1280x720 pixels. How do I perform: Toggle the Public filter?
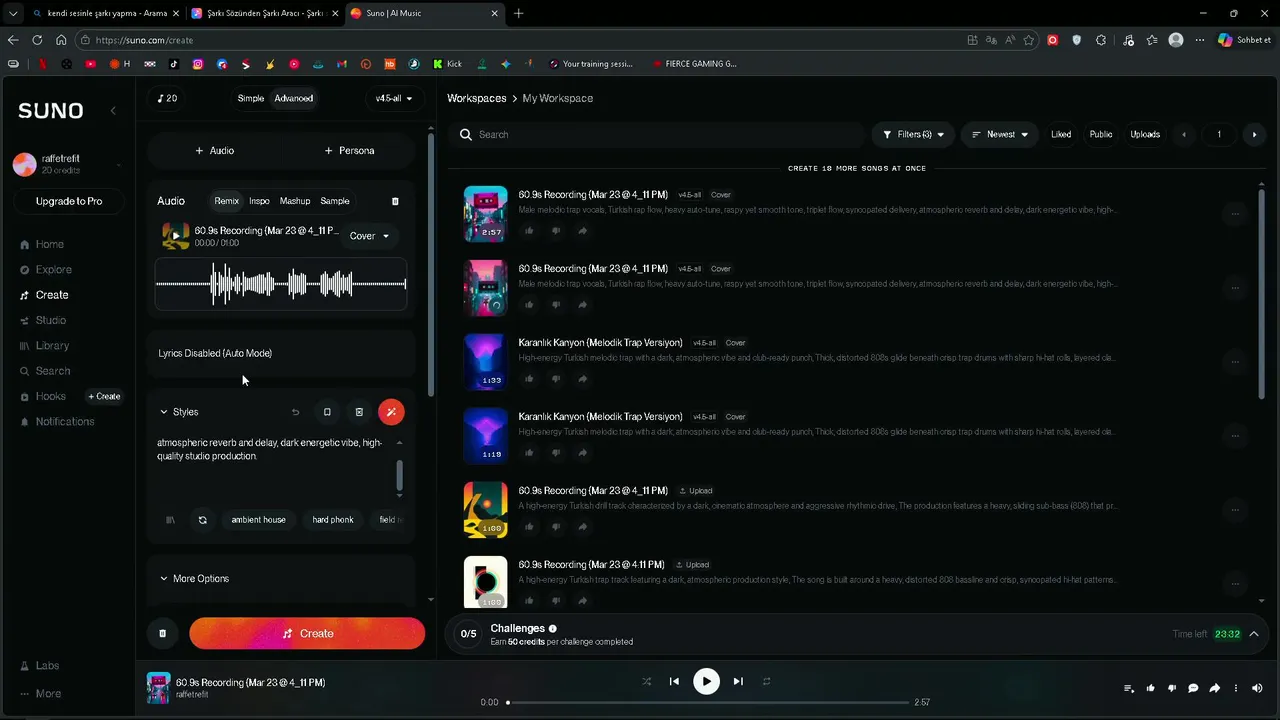tap(1101, 134)
